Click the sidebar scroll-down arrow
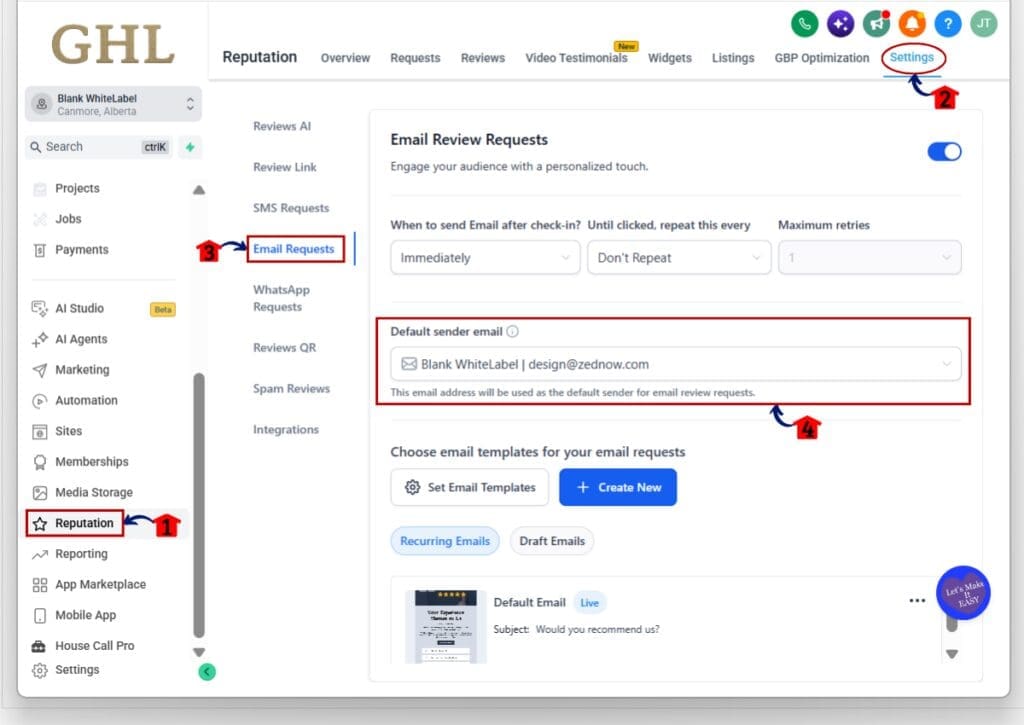 click(x=199, y=652)
